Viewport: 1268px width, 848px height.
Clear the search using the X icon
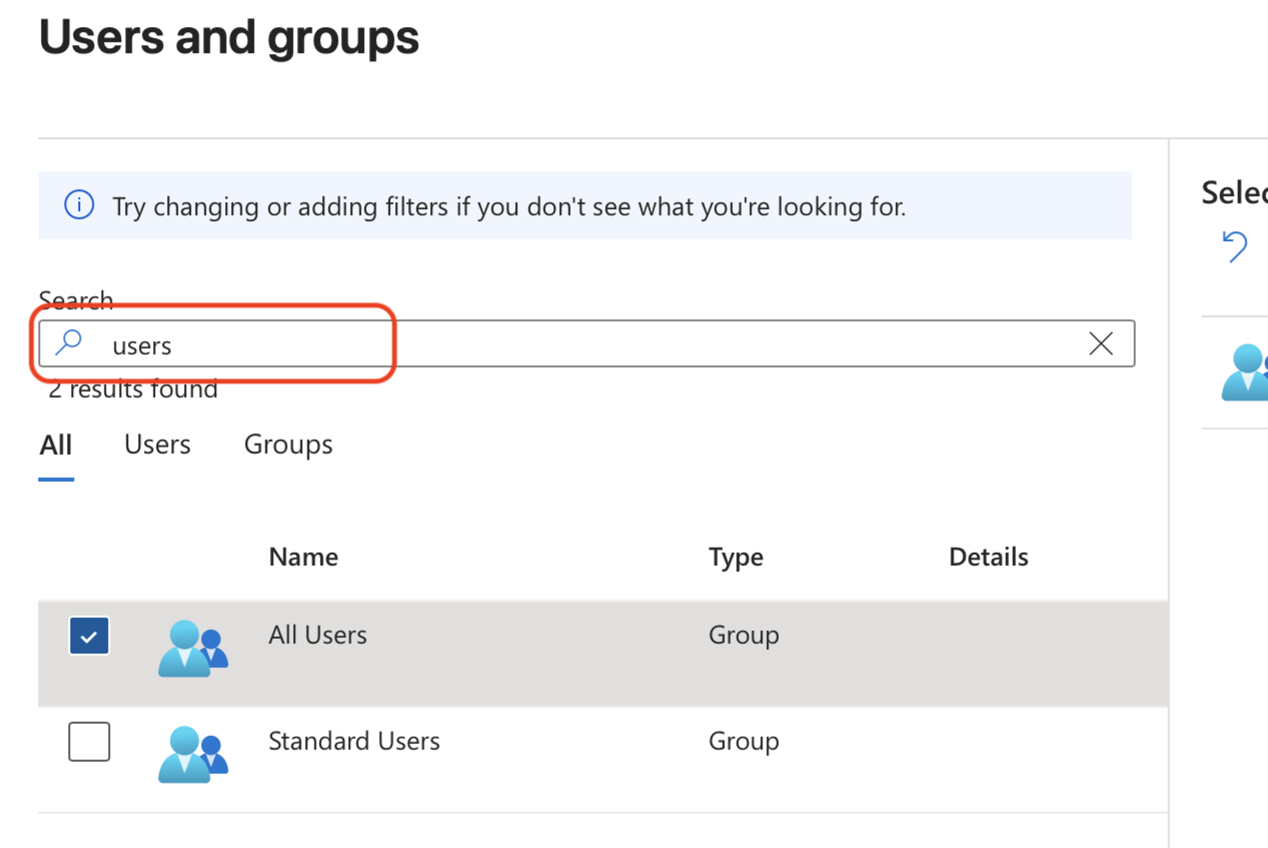[1101, 343]
